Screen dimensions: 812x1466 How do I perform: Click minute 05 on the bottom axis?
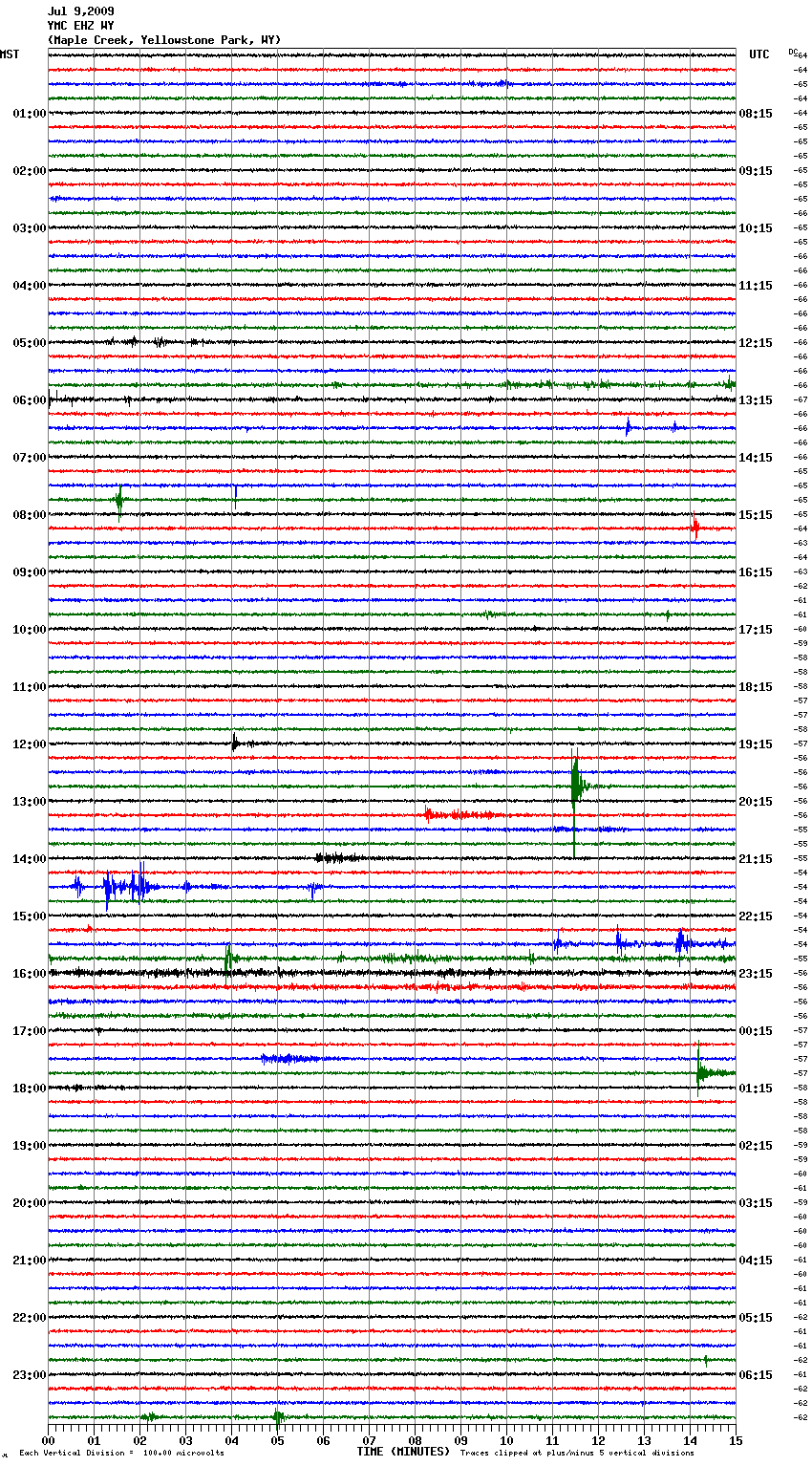(x=277, y=1440)
